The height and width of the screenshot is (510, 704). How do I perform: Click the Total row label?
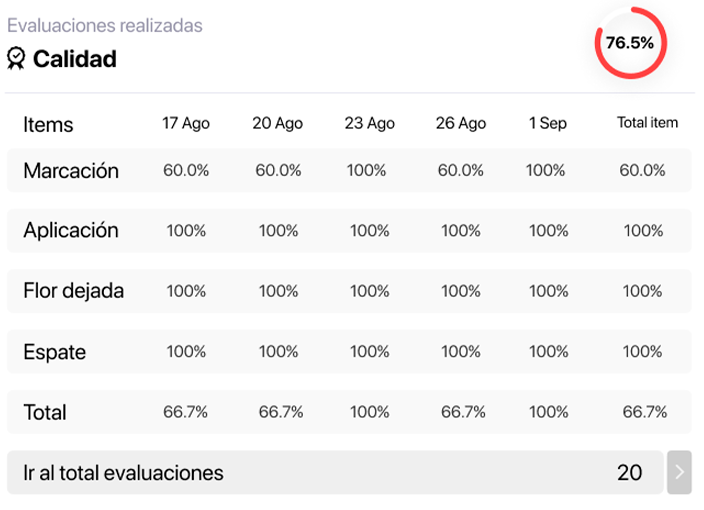45,412
